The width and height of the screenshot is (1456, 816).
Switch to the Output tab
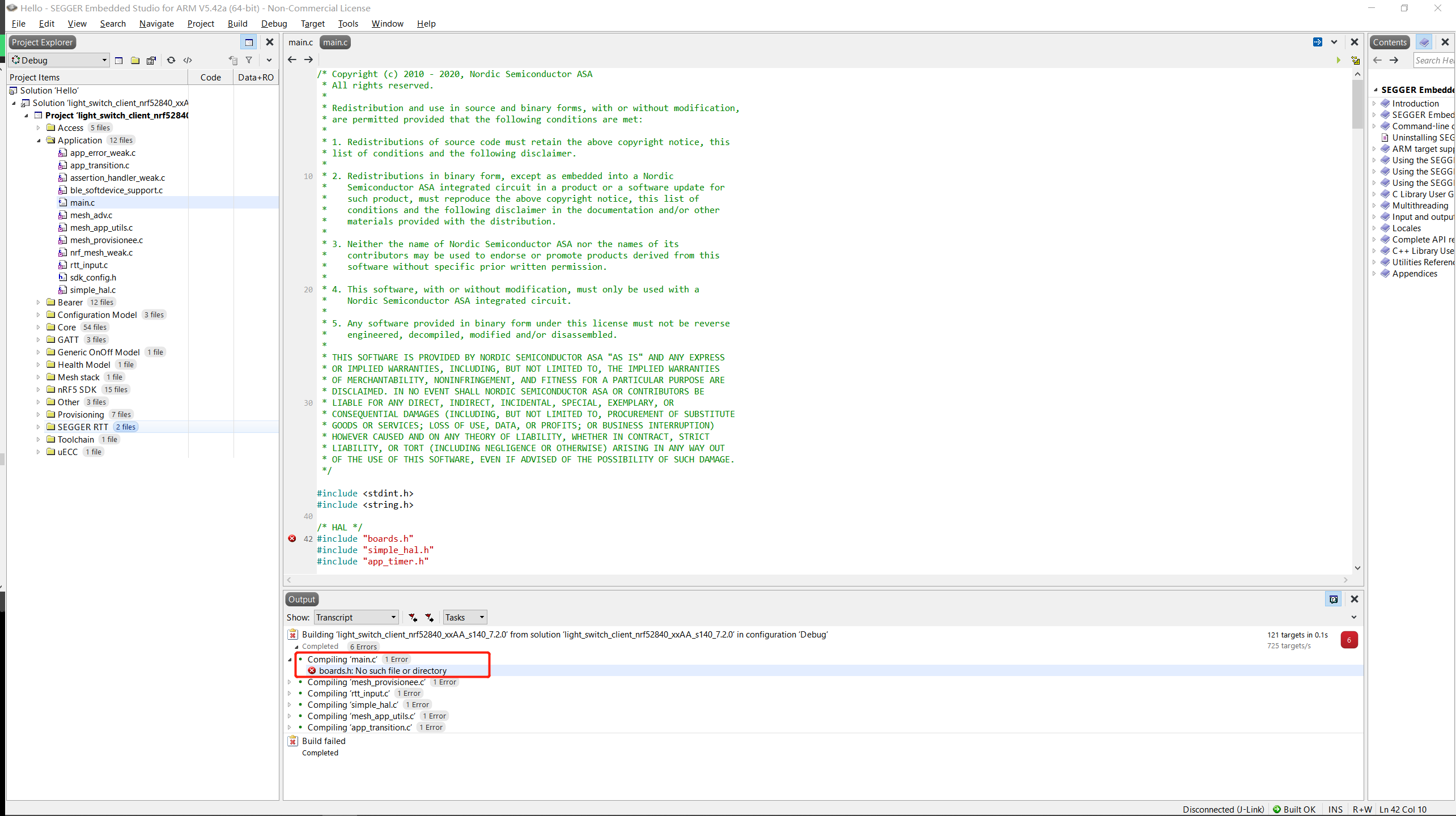pos(302,599)
